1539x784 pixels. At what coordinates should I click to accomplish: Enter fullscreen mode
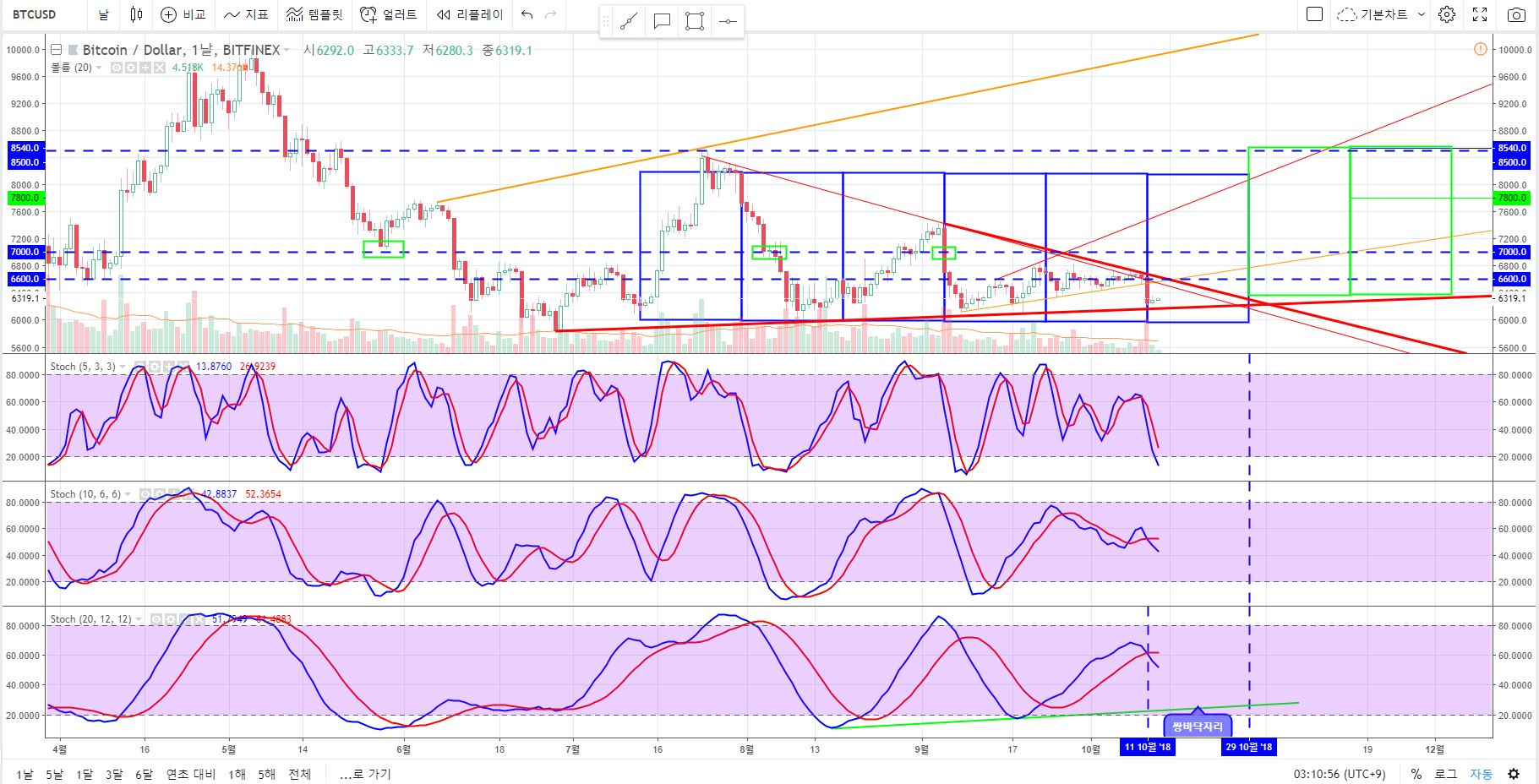(1480, 14)
